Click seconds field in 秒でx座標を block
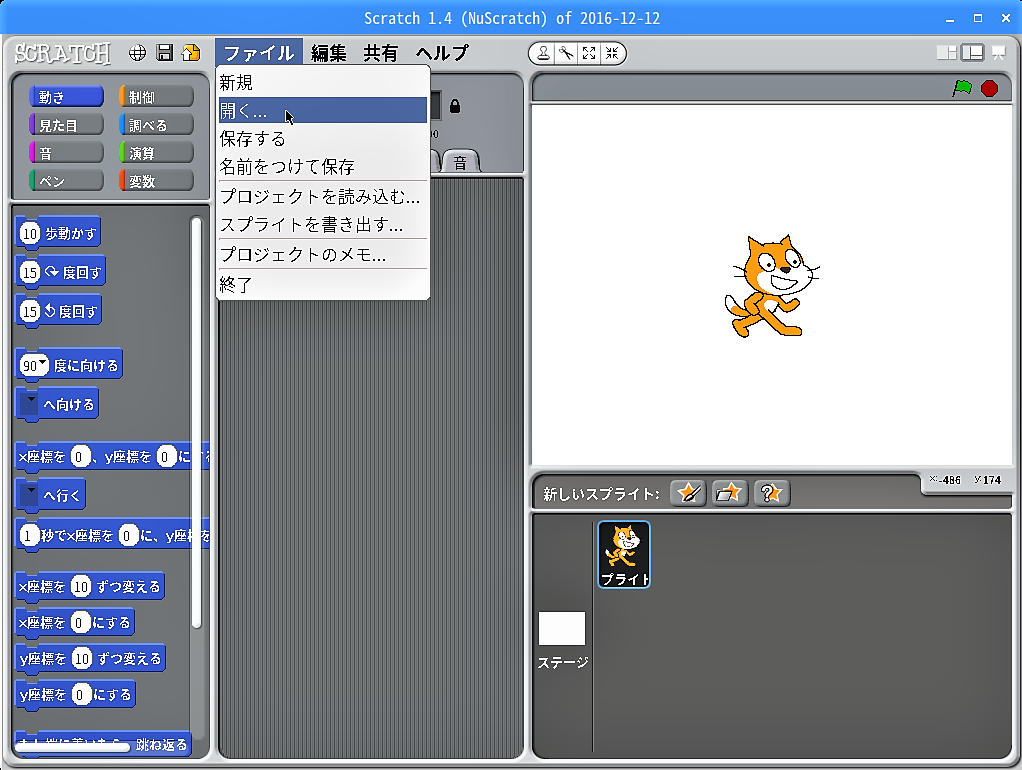 pos(27,535)
